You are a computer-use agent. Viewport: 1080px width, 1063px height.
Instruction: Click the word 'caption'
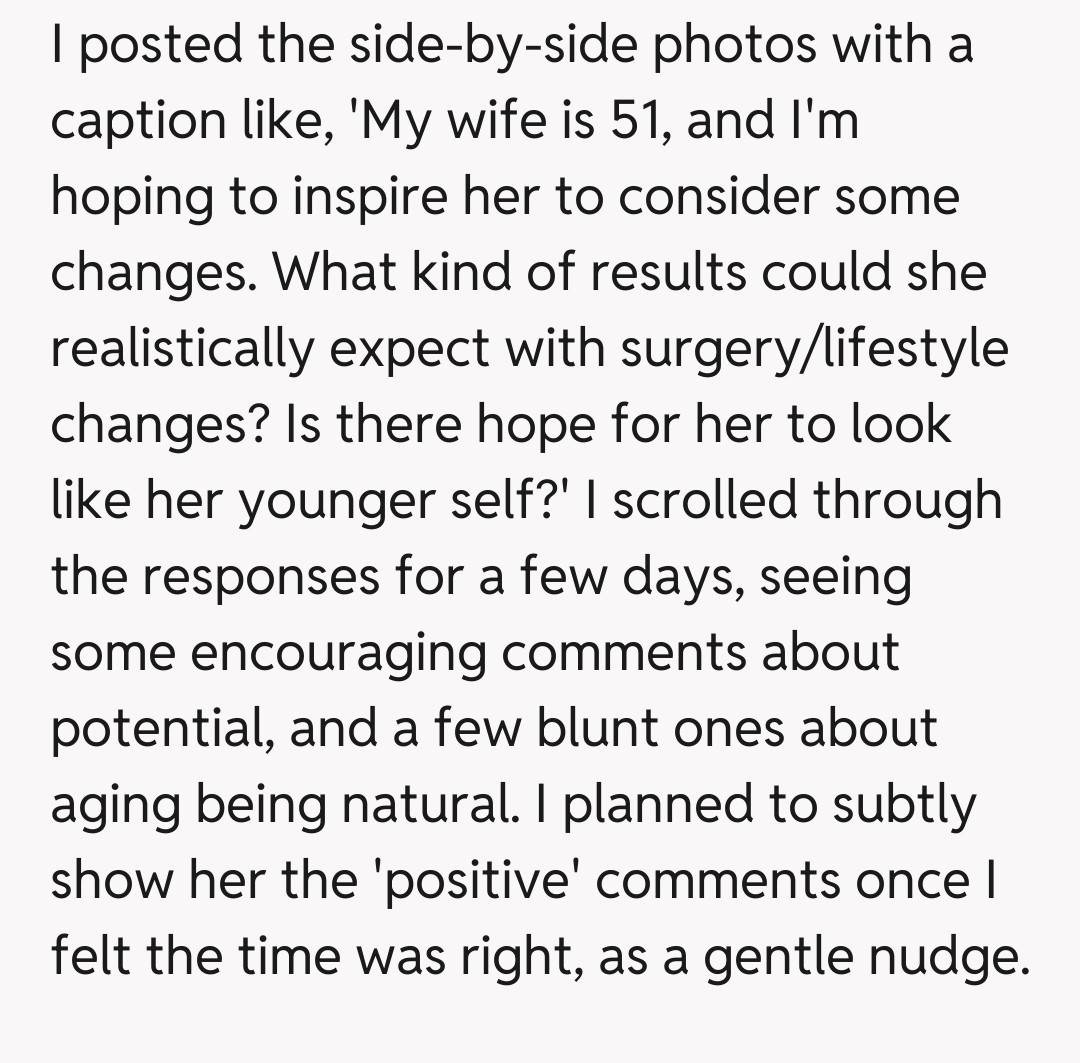135,122
